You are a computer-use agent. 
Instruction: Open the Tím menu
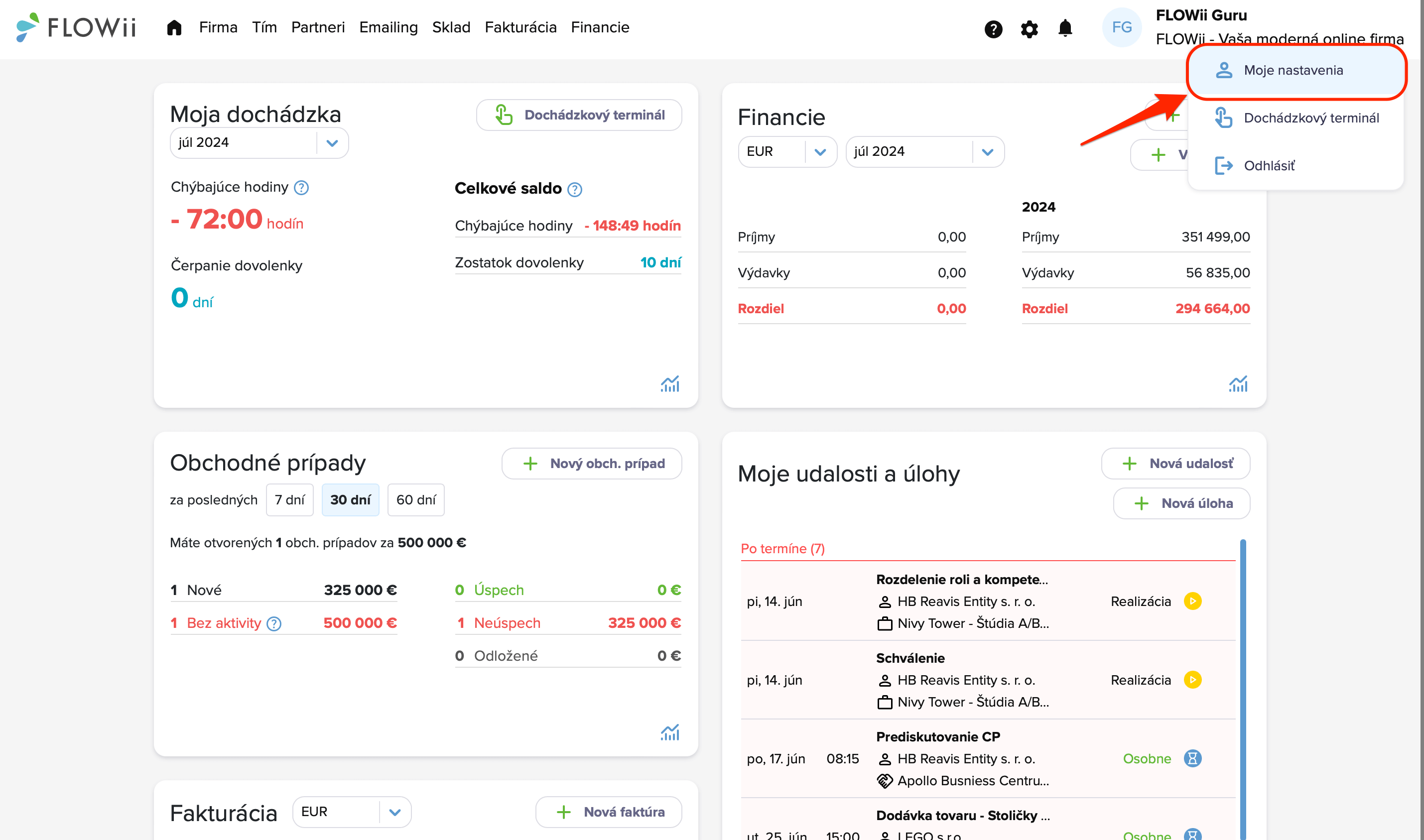coord(264,27)
